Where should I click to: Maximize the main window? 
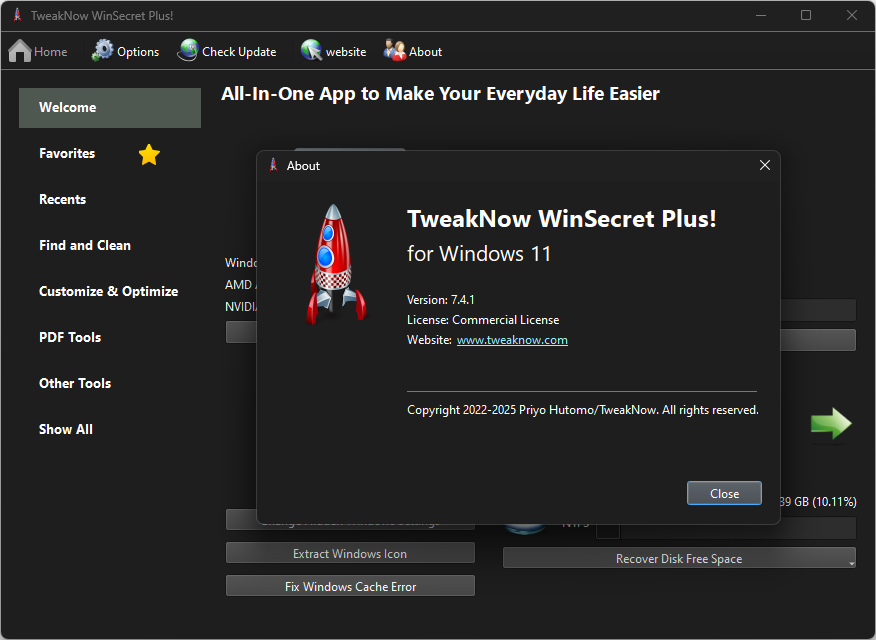click(x=806, y=15)
